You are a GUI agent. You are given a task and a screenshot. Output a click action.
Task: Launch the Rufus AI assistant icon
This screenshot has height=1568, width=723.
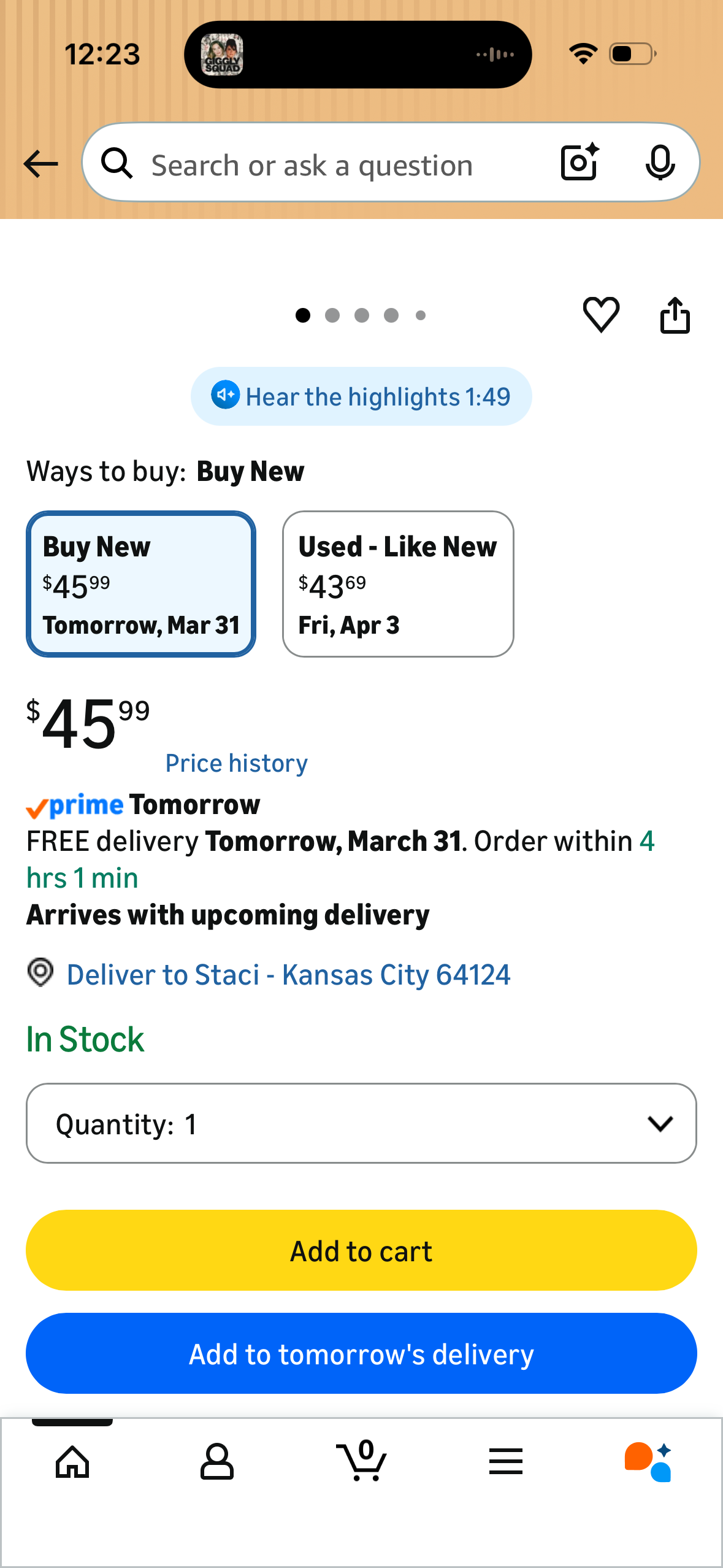click(x=649, y=1462)
